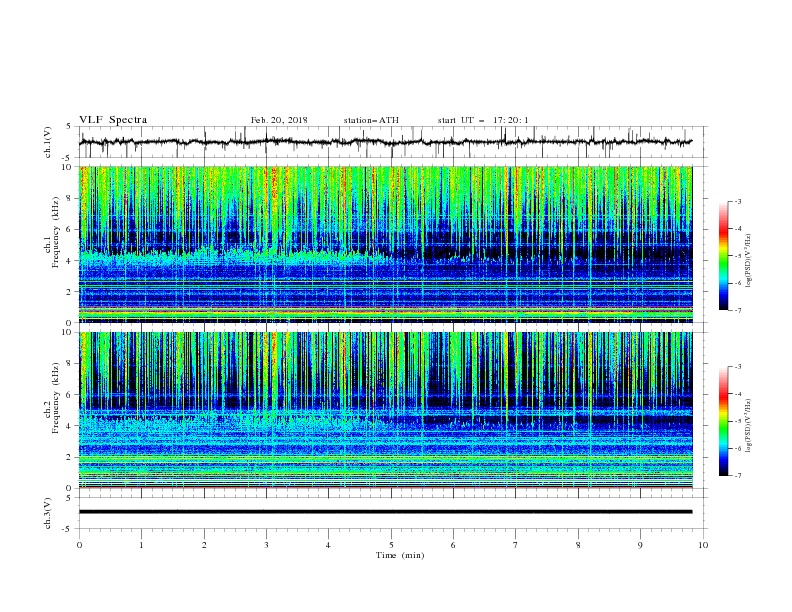Click the time axis tick label 2

click(204, 545)
